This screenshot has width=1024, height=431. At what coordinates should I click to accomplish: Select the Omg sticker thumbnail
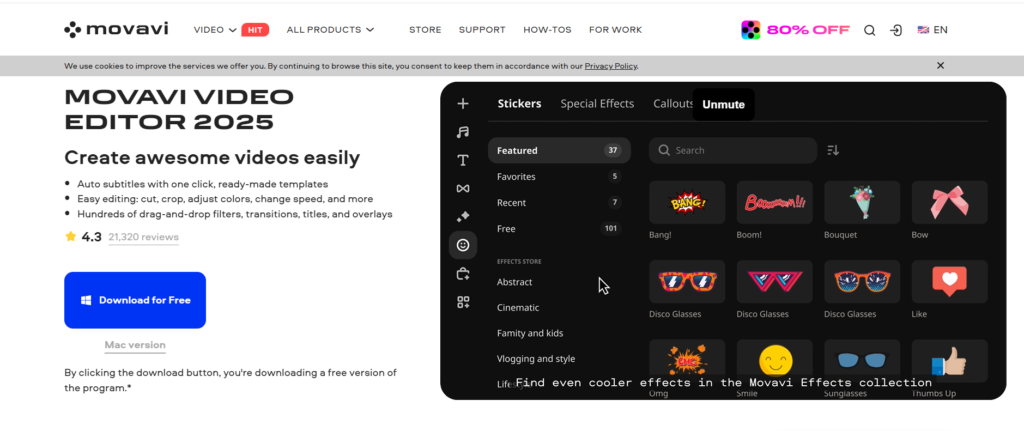[687, 360]
